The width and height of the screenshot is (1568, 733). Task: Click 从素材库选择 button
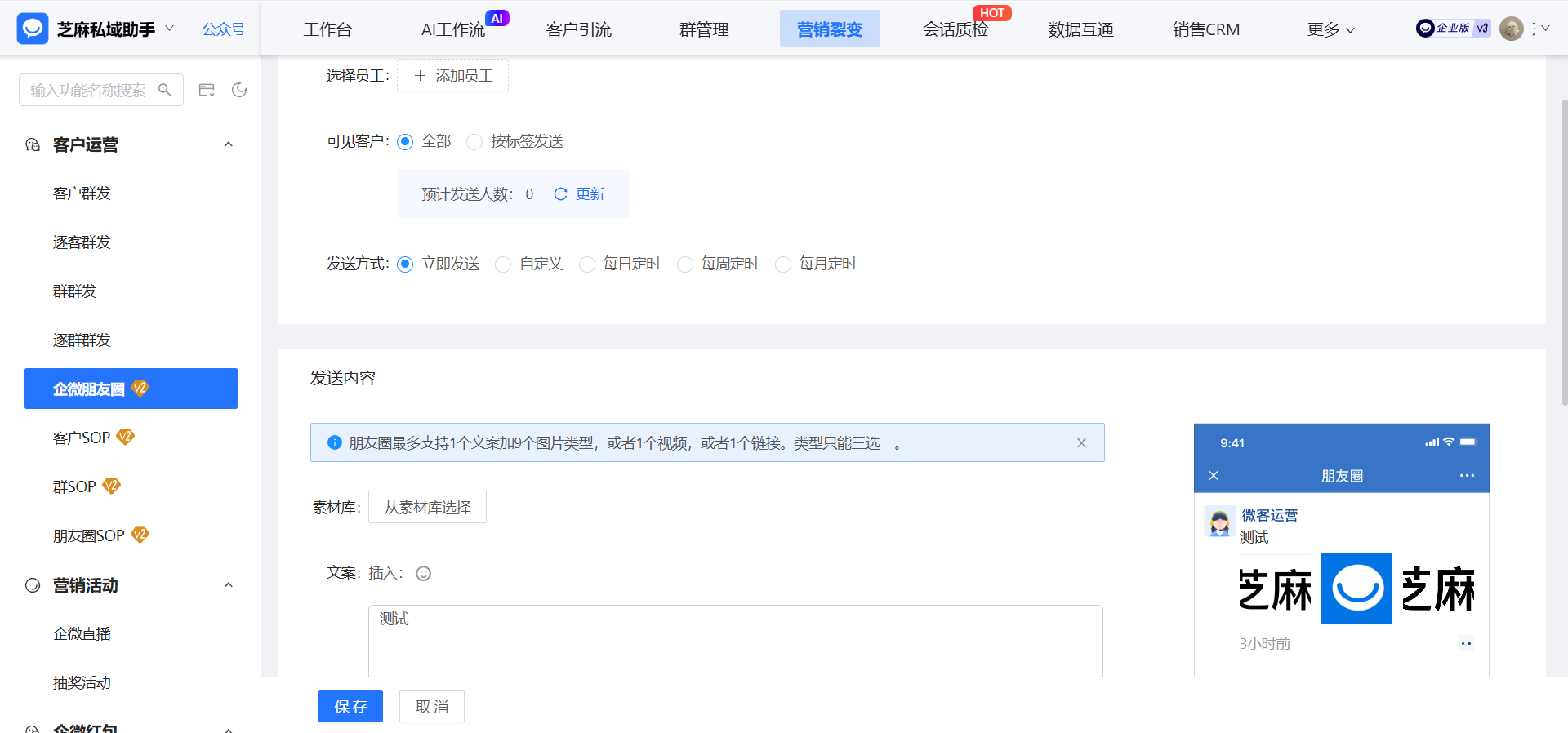click(x=427, y=507)
